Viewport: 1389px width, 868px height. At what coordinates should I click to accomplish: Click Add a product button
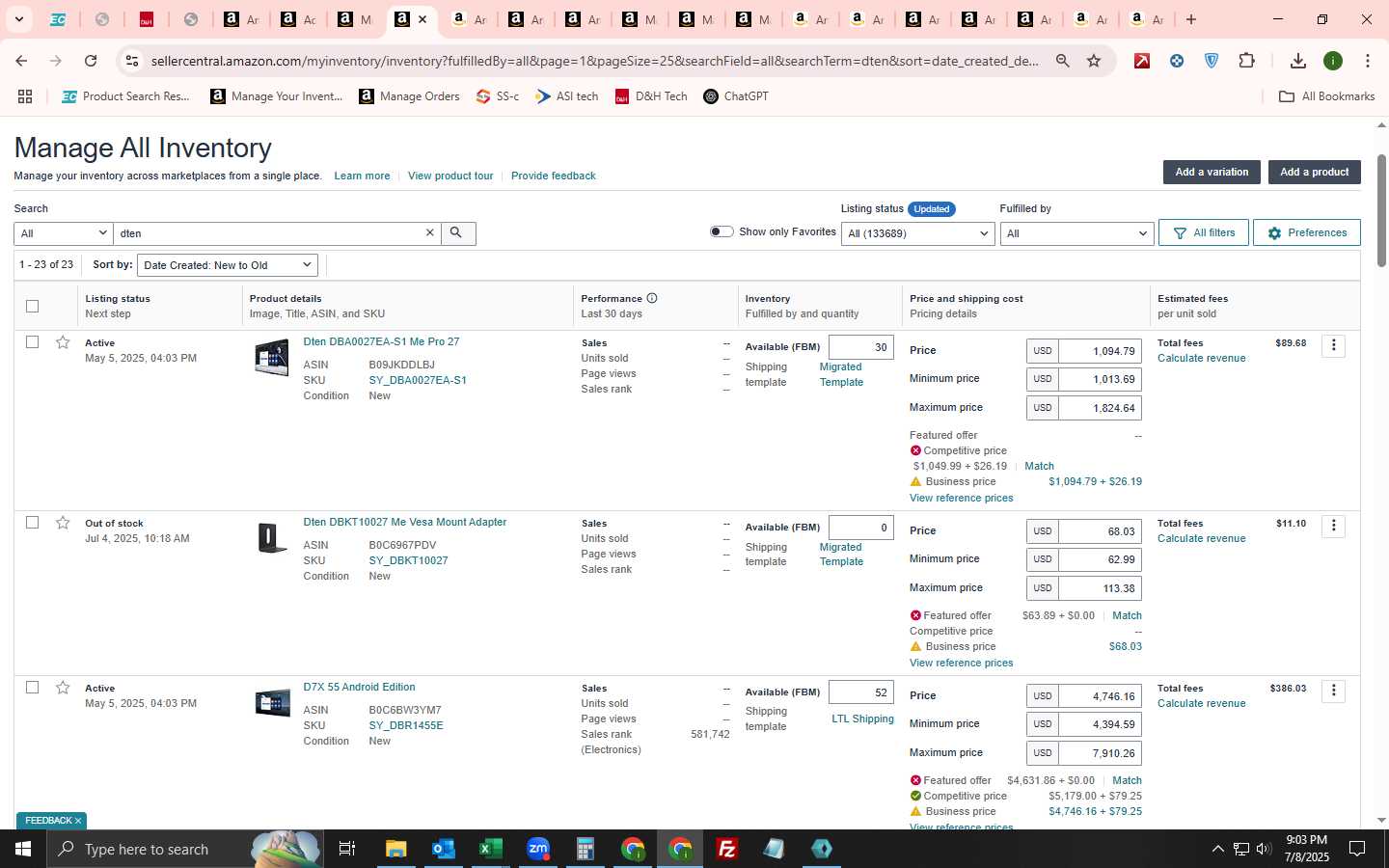[x=1314, y=172]
